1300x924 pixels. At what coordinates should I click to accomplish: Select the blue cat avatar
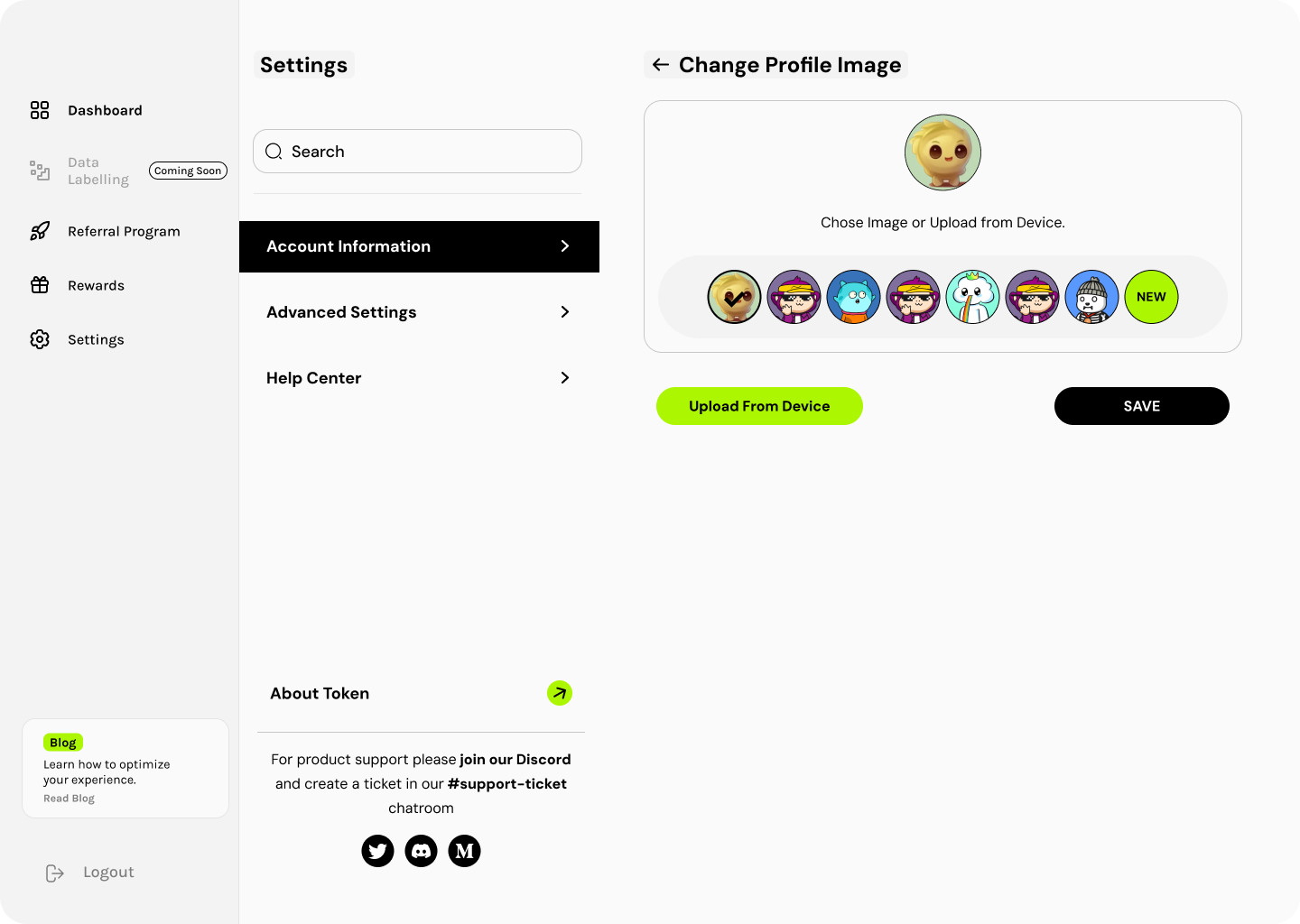pos(853,296)
